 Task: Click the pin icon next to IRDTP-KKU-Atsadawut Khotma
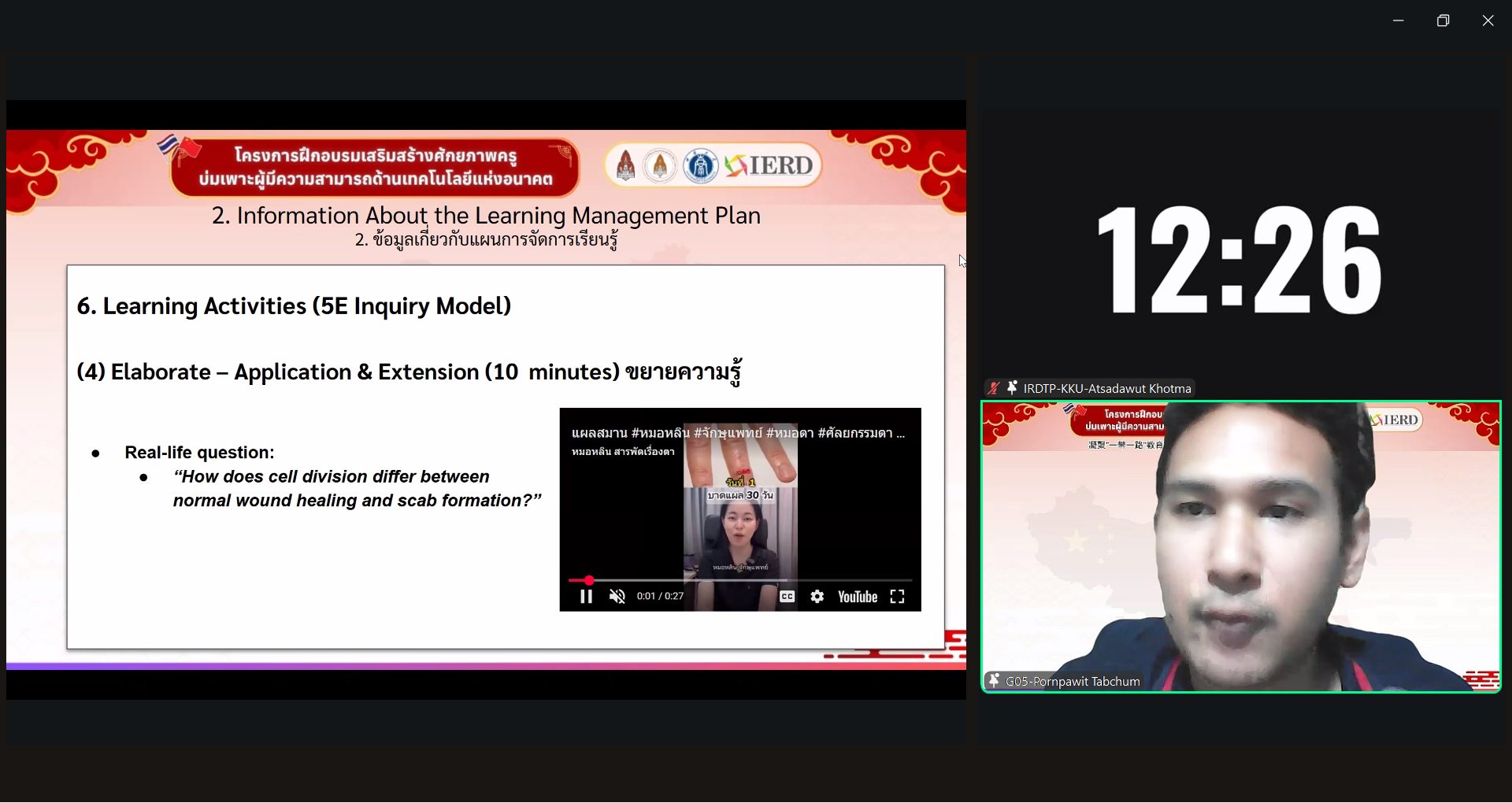click(1012, 387)
